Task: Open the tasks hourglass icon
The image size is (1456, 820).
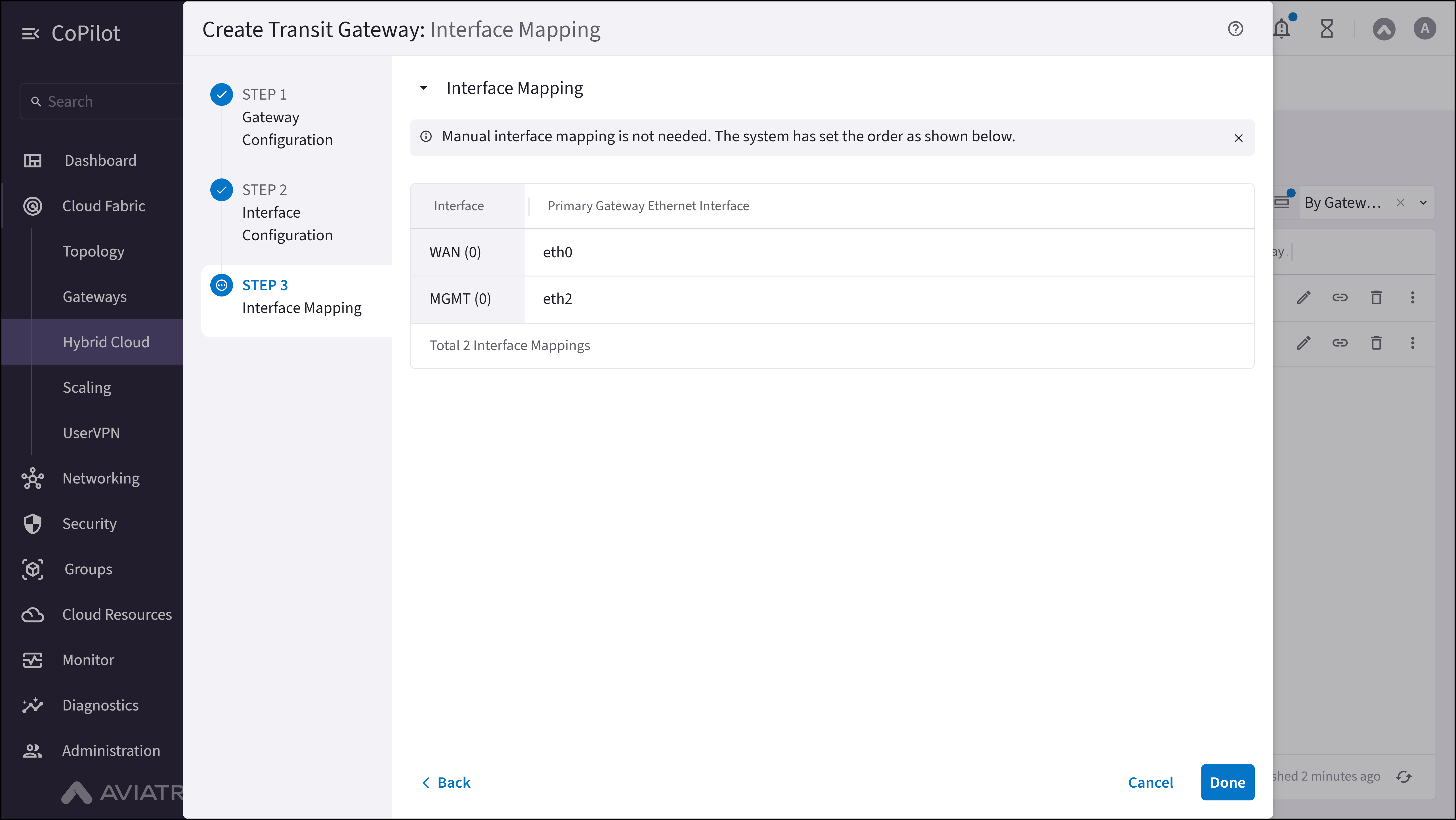Action: coord(1327,29)
